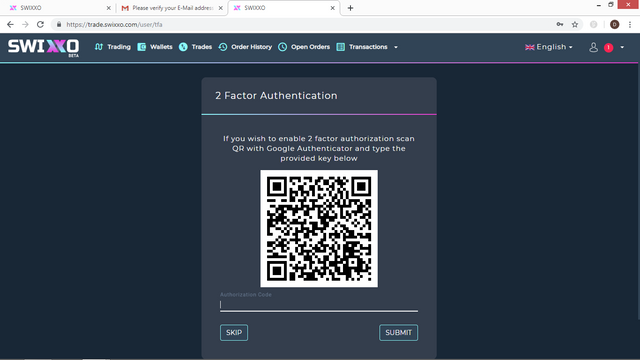Click the SWIXXO beta logo
The width and height of the screenshot is (640, 360).
(x=44, y=47)
